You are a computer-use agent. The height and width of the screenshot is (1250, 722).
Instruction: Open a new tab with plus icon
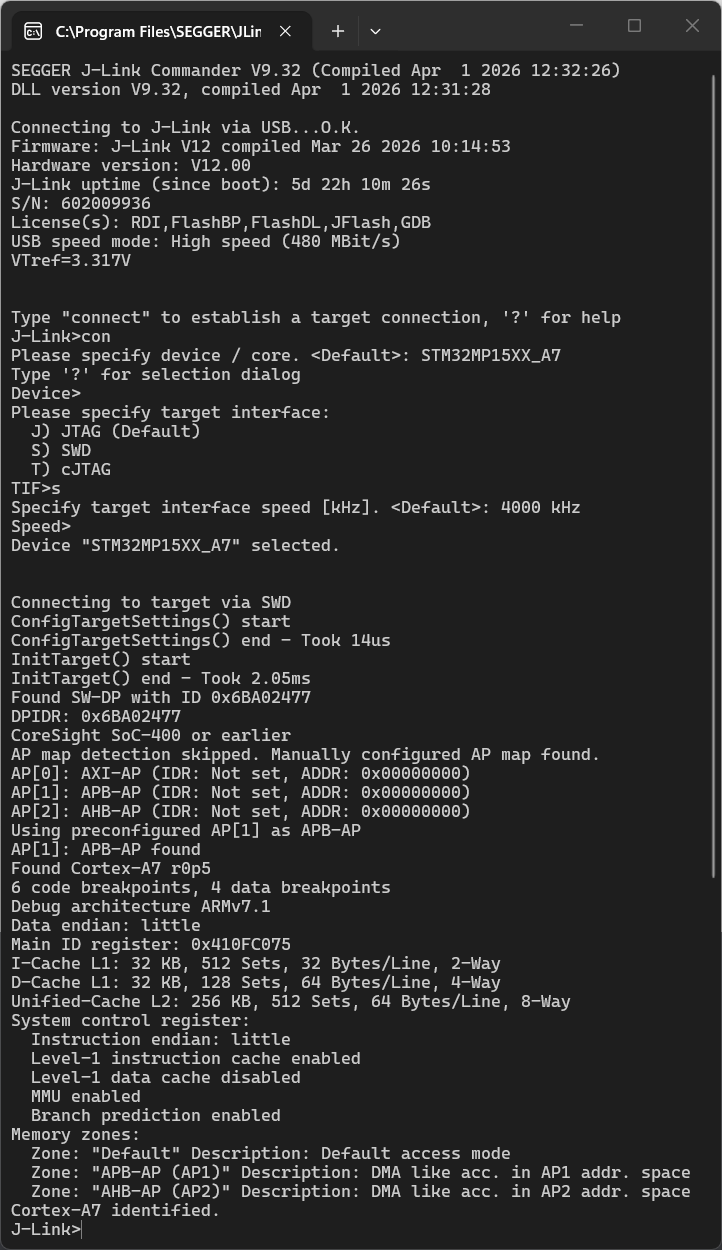(338, 31)
